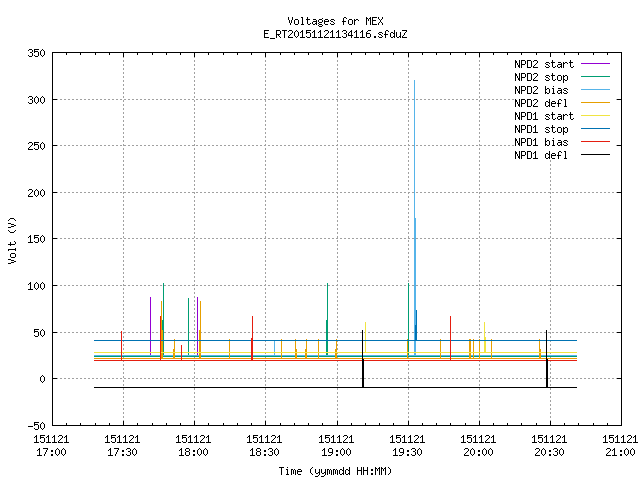Click the chart title 'Voltages for MEX'
This screenshot has width=640, height=480.
tap(336, 21)
